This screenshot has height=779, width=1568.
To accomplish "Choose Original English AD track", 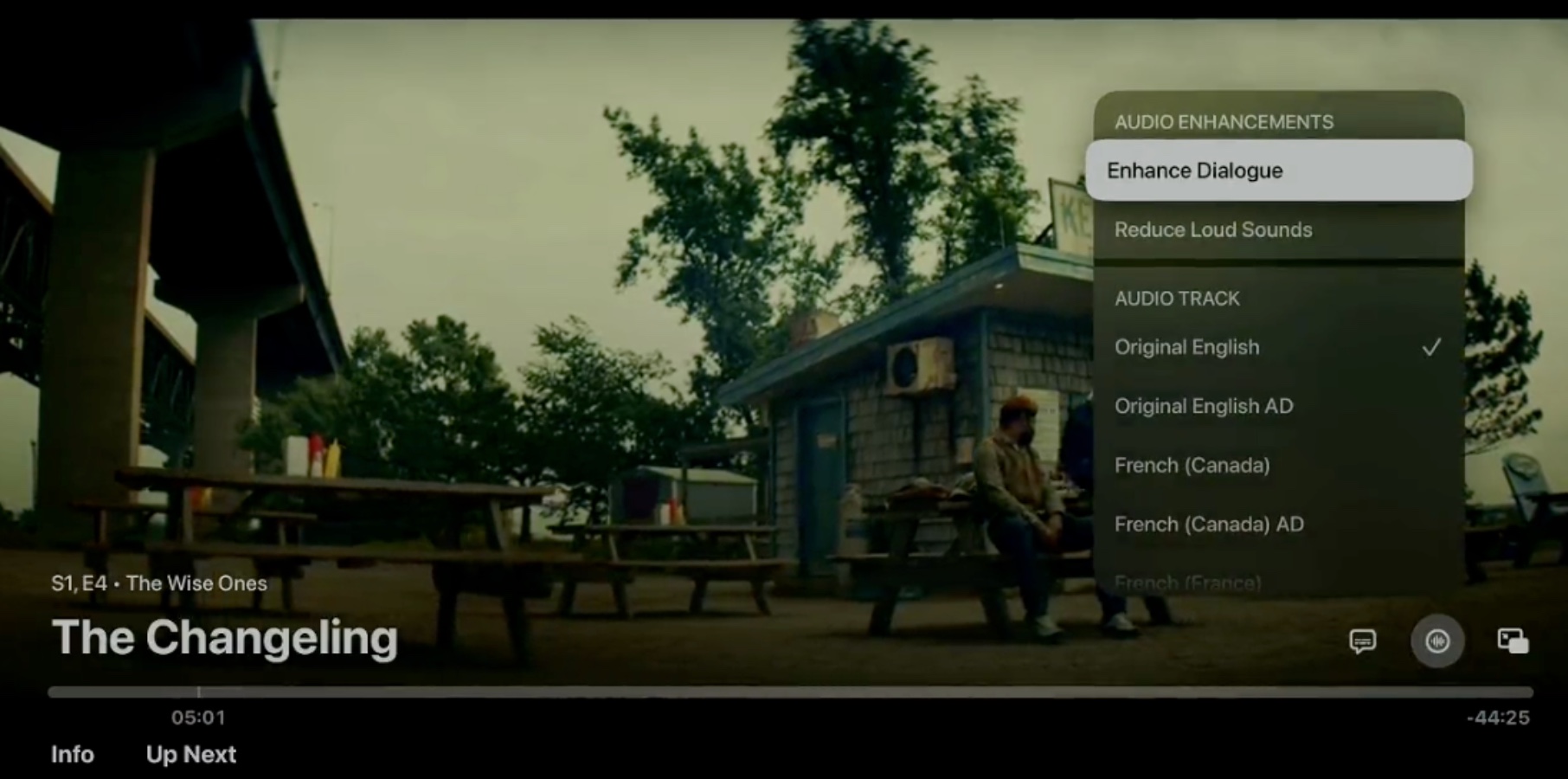I will pos(1279,406).
